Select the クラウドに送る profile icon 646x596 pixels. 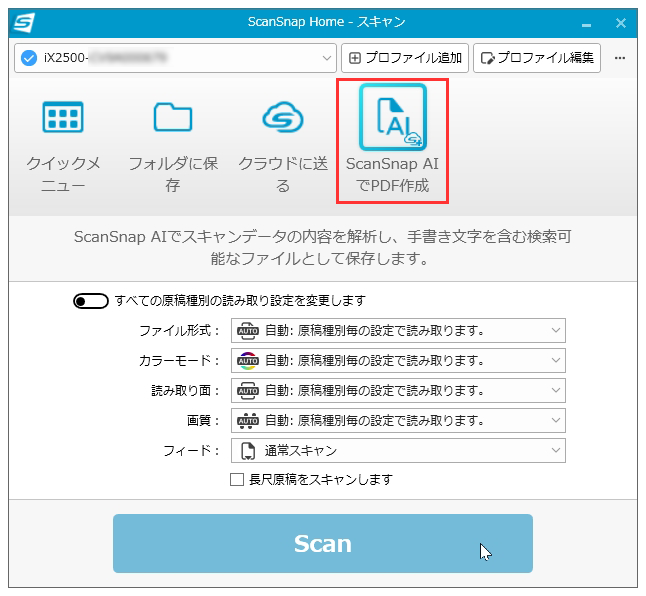[x=283, y=117]
